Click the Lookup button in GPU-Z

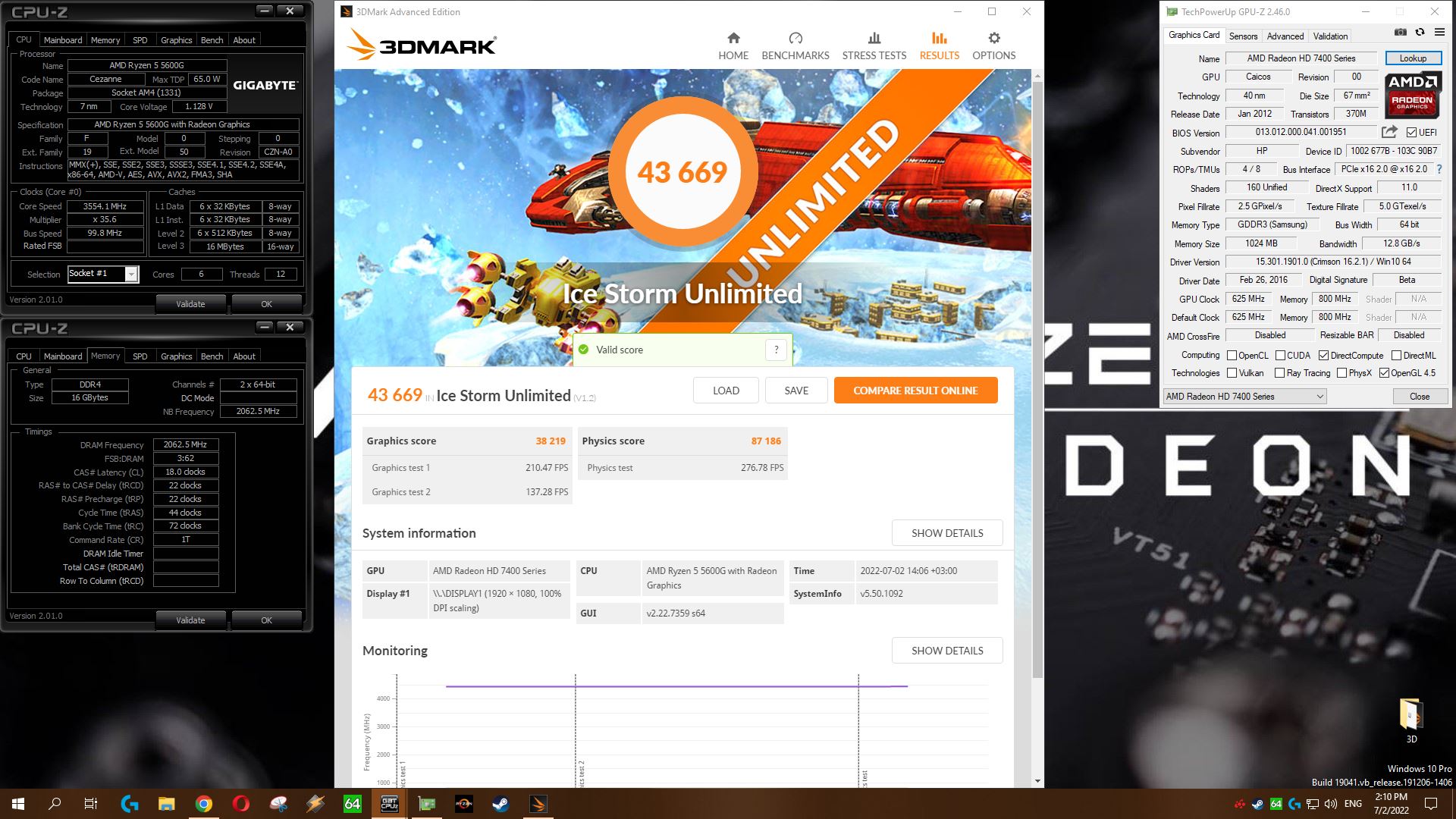[x=1413, y=58]
